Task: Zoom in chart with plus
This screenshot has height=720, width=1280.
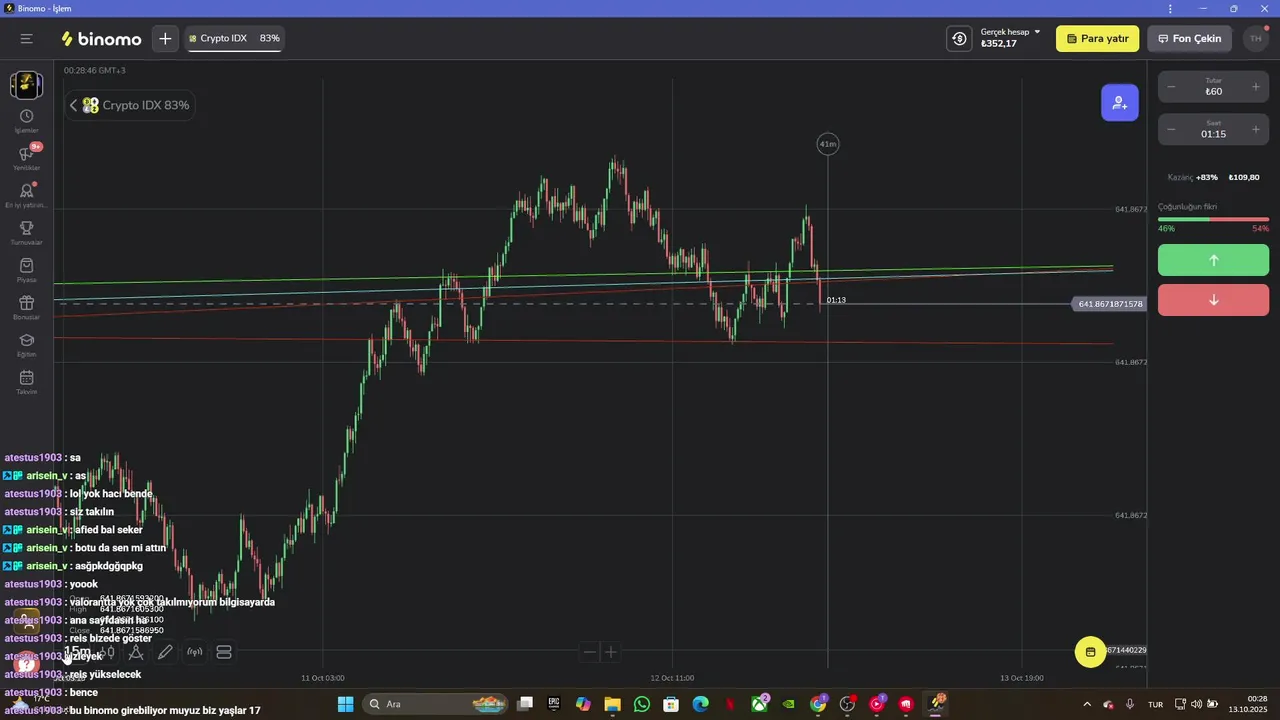Action: click(x=611, y=652)
